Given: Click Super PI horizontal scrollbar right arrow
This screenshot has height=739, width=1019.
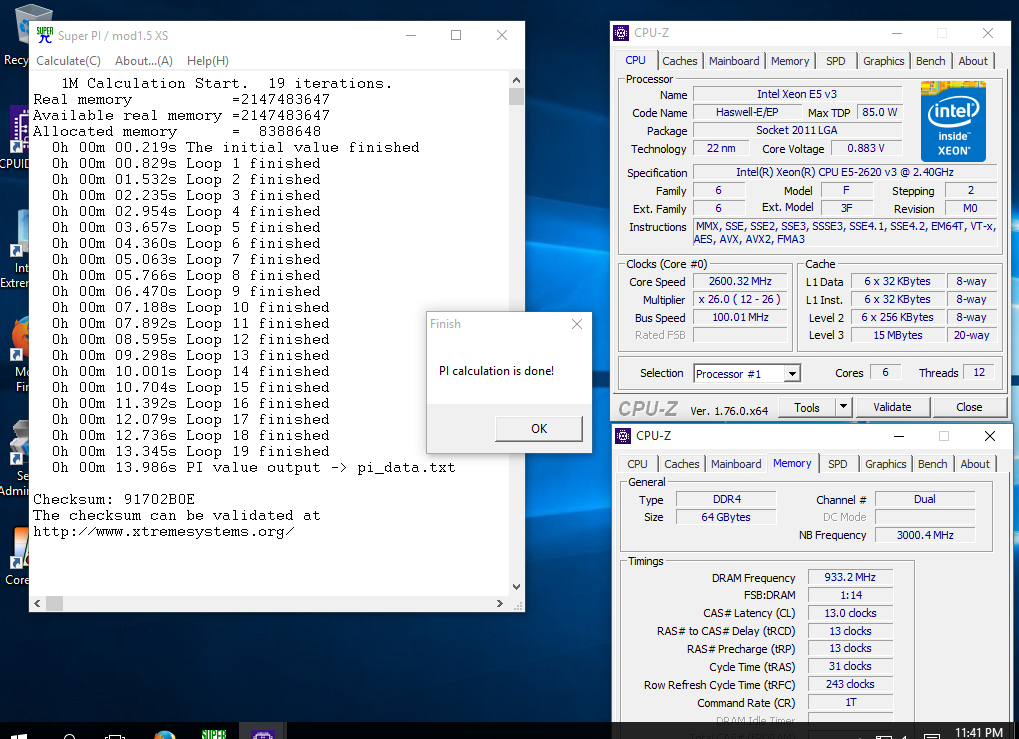Looking at the screenshot, I should click(500, 603).
